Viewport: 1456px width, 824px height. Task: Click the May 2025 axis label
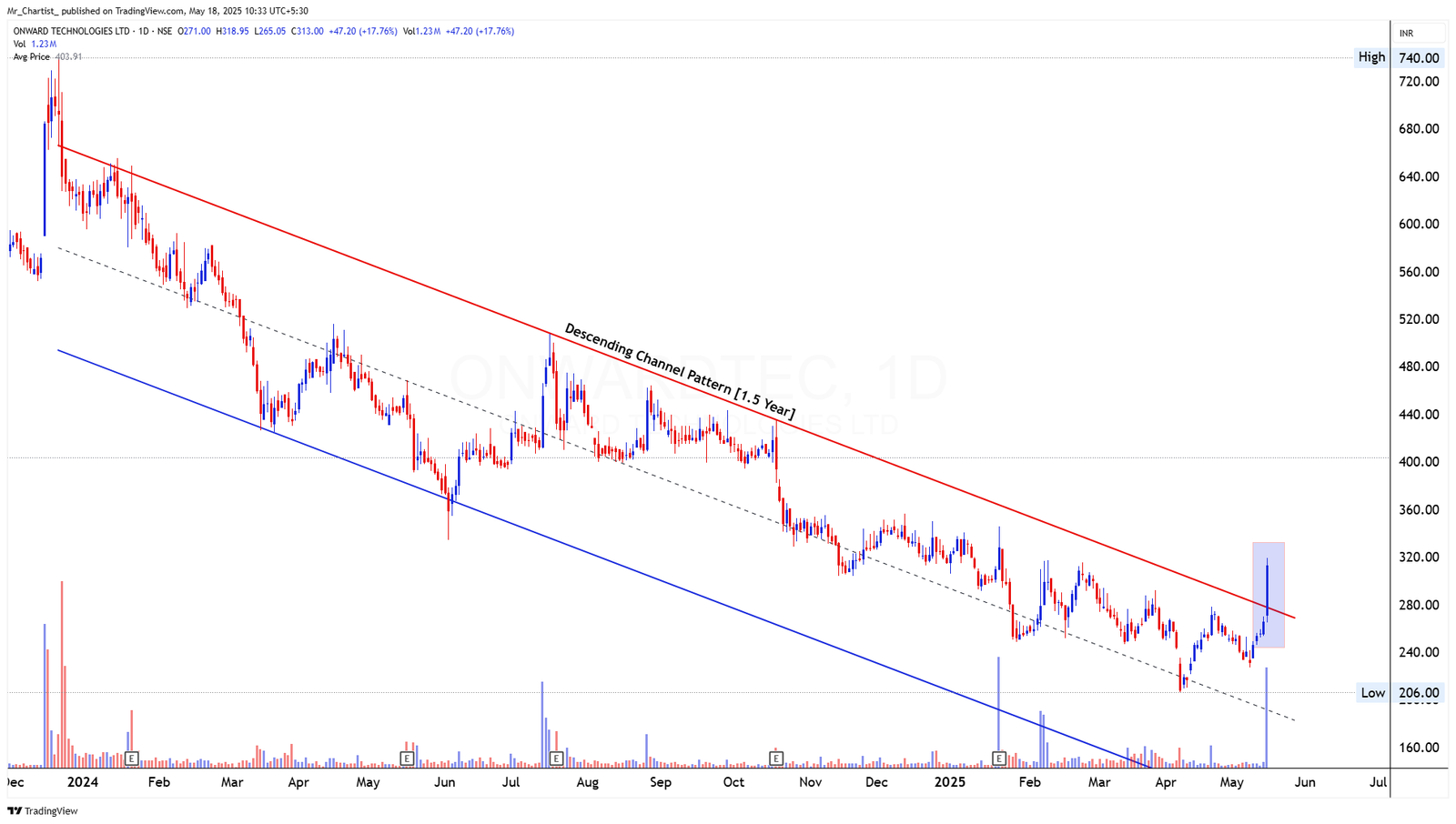1233,782
